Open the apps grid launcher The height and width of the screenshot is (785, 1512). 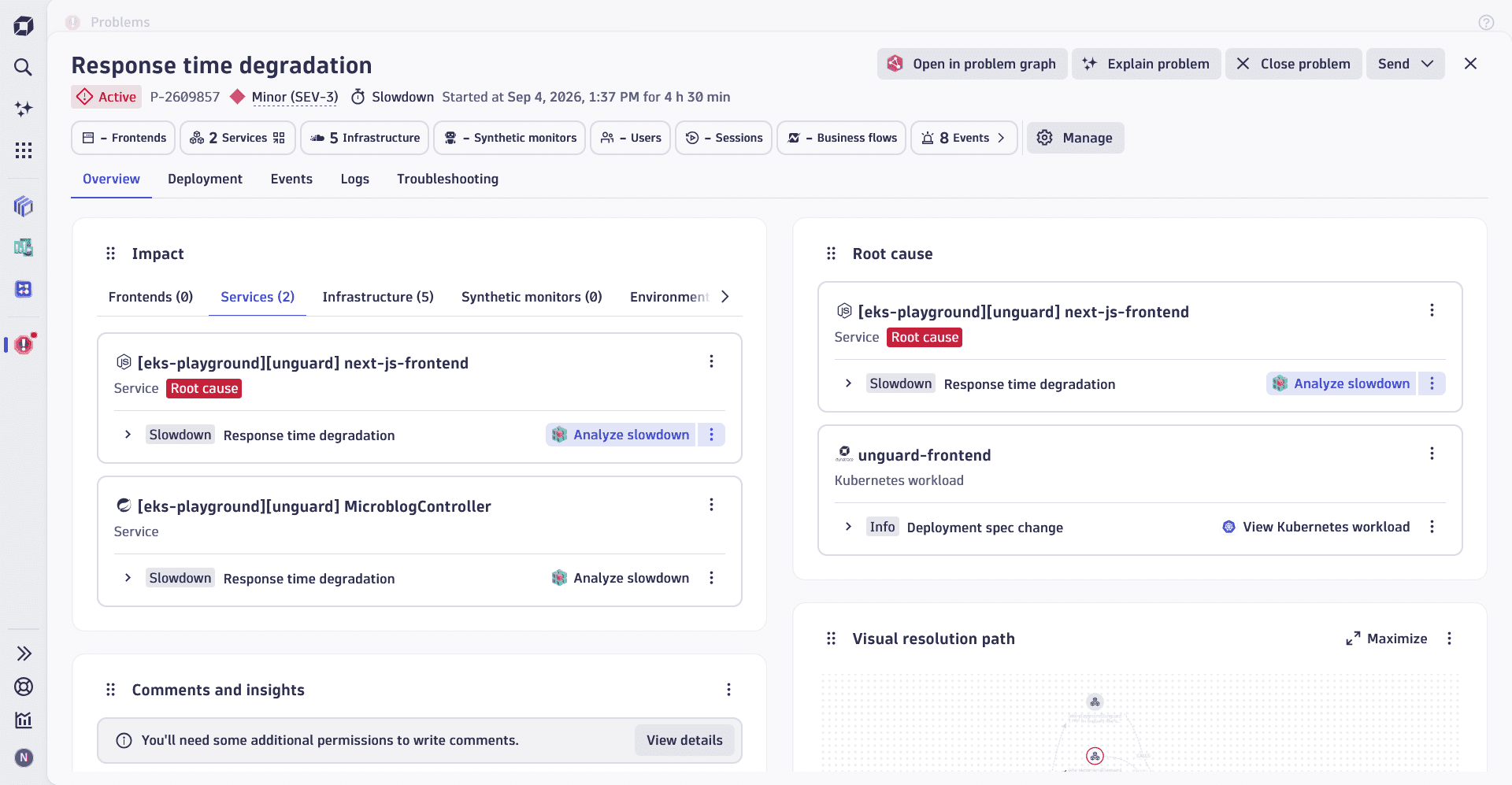click(x=24, y=150)
